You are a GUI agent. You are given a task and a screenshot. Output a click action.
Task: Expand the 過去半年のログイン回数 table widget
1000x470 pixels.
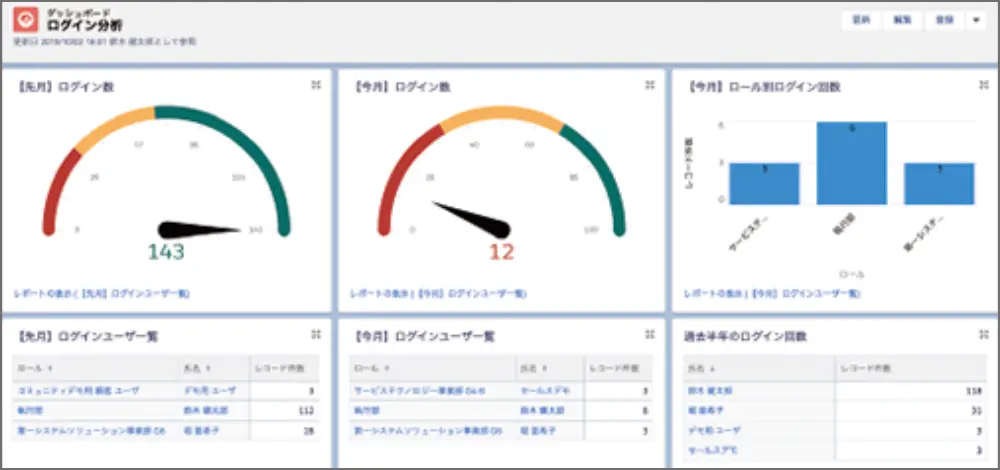983,335
